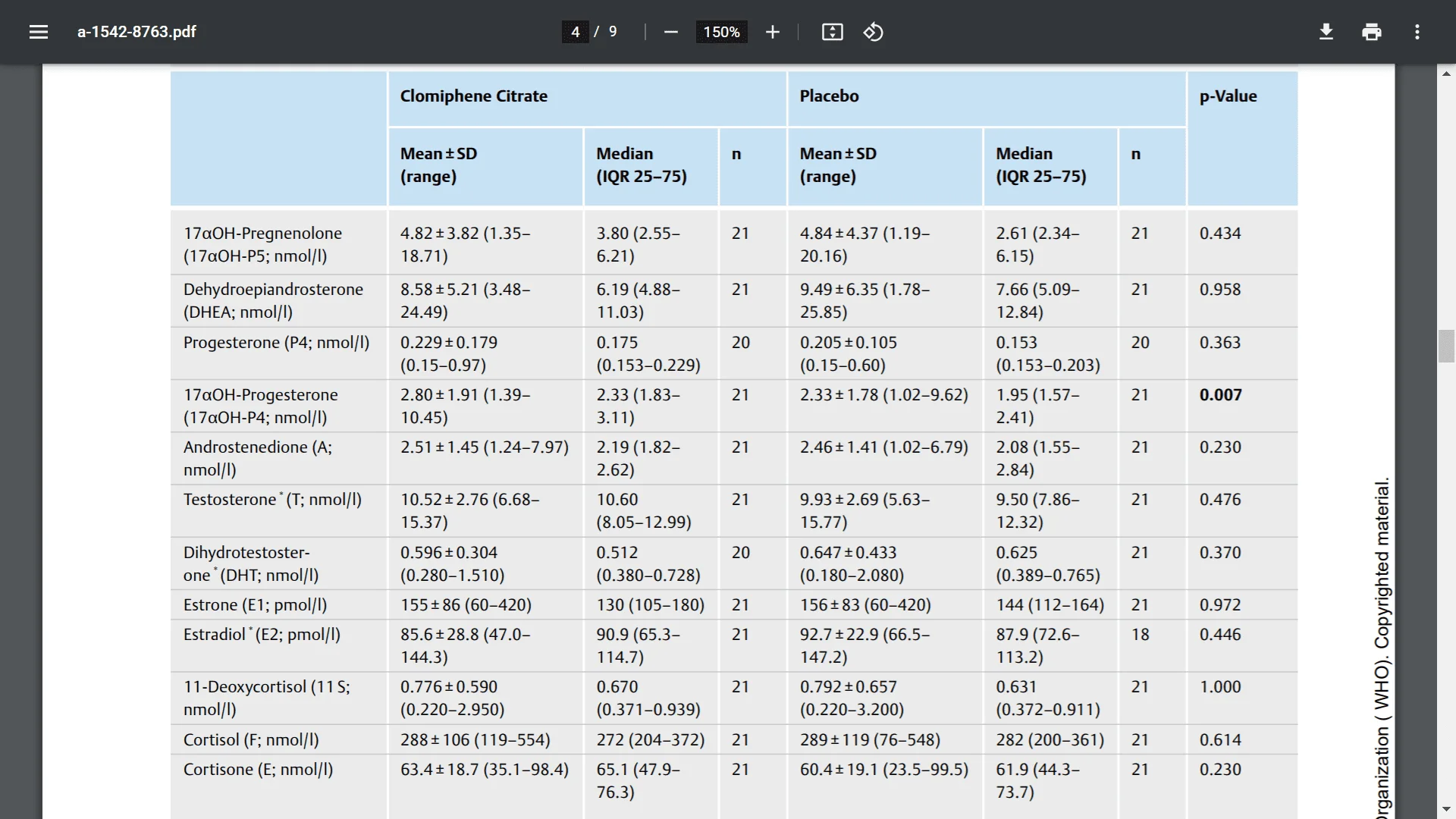
Task: Click the bold p-value 0.007
Action: [x=1220, y=395]
